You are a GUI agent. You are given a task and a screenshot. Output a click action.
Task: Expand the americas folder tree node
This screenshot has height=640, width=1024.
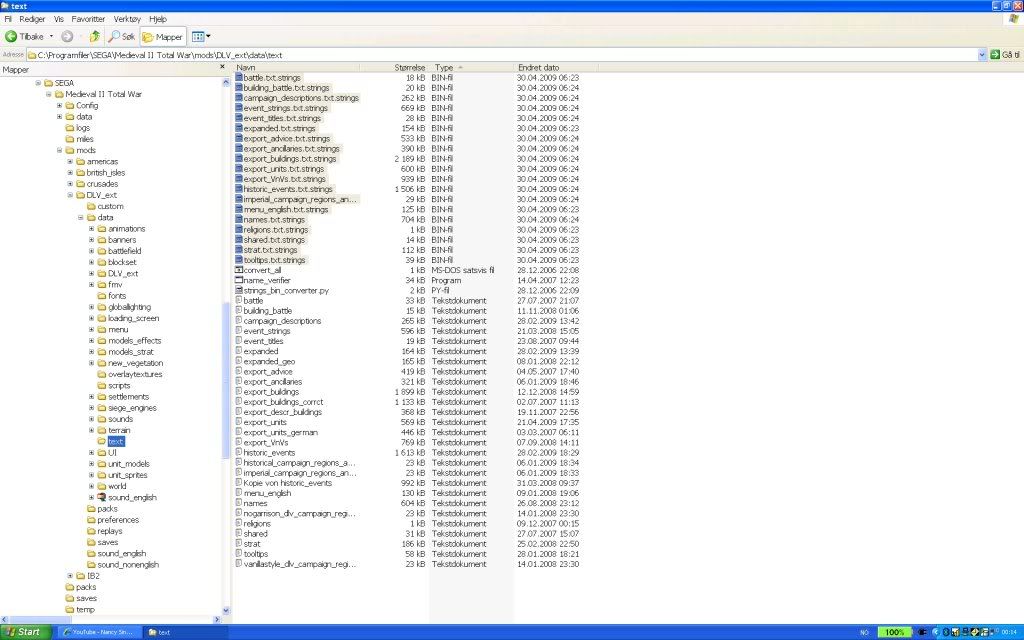tap(70, 161)
